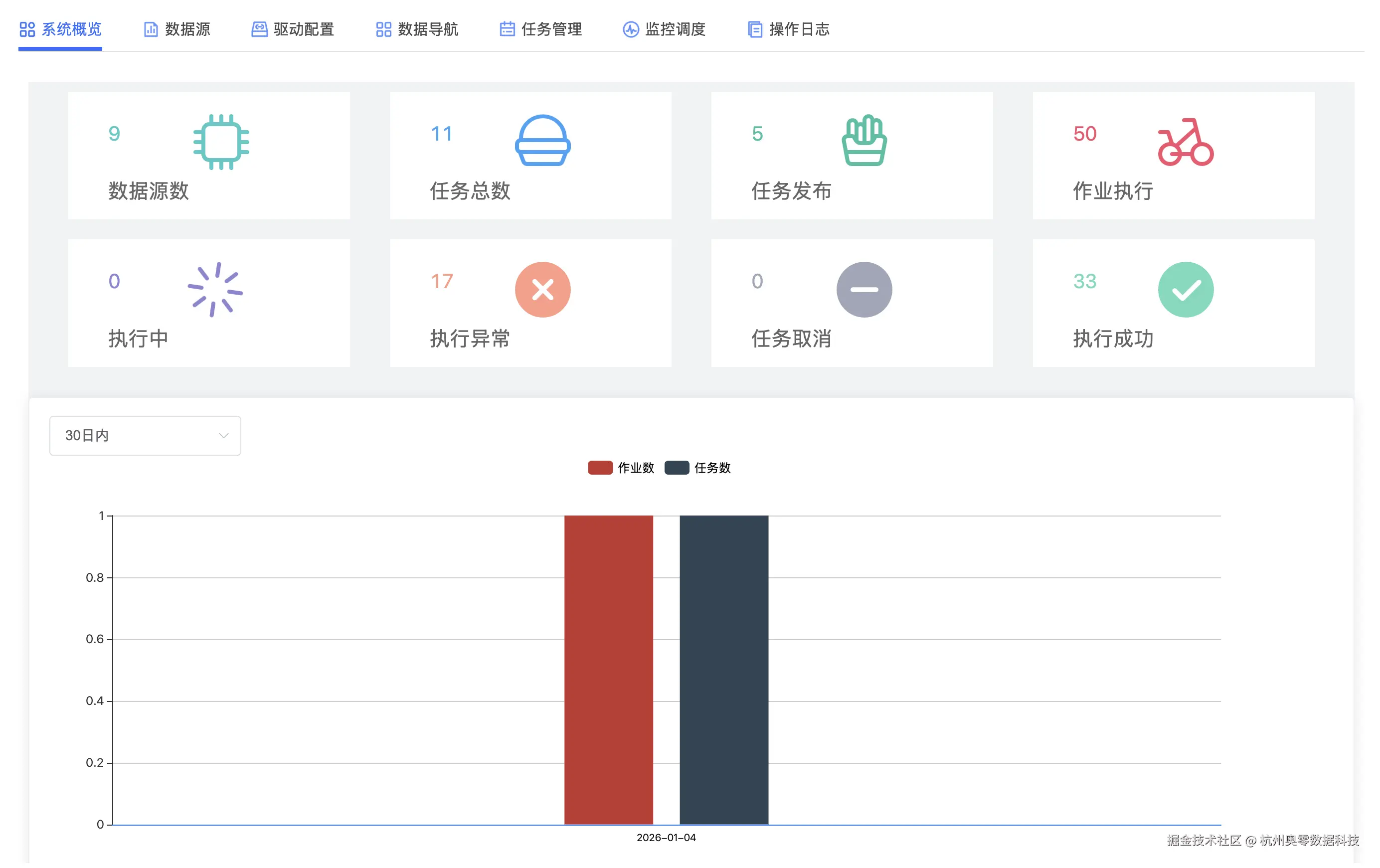Click the green checkmark icon for 执行成功
The height and width of the screenshot is (868, 1380).
1185,289
